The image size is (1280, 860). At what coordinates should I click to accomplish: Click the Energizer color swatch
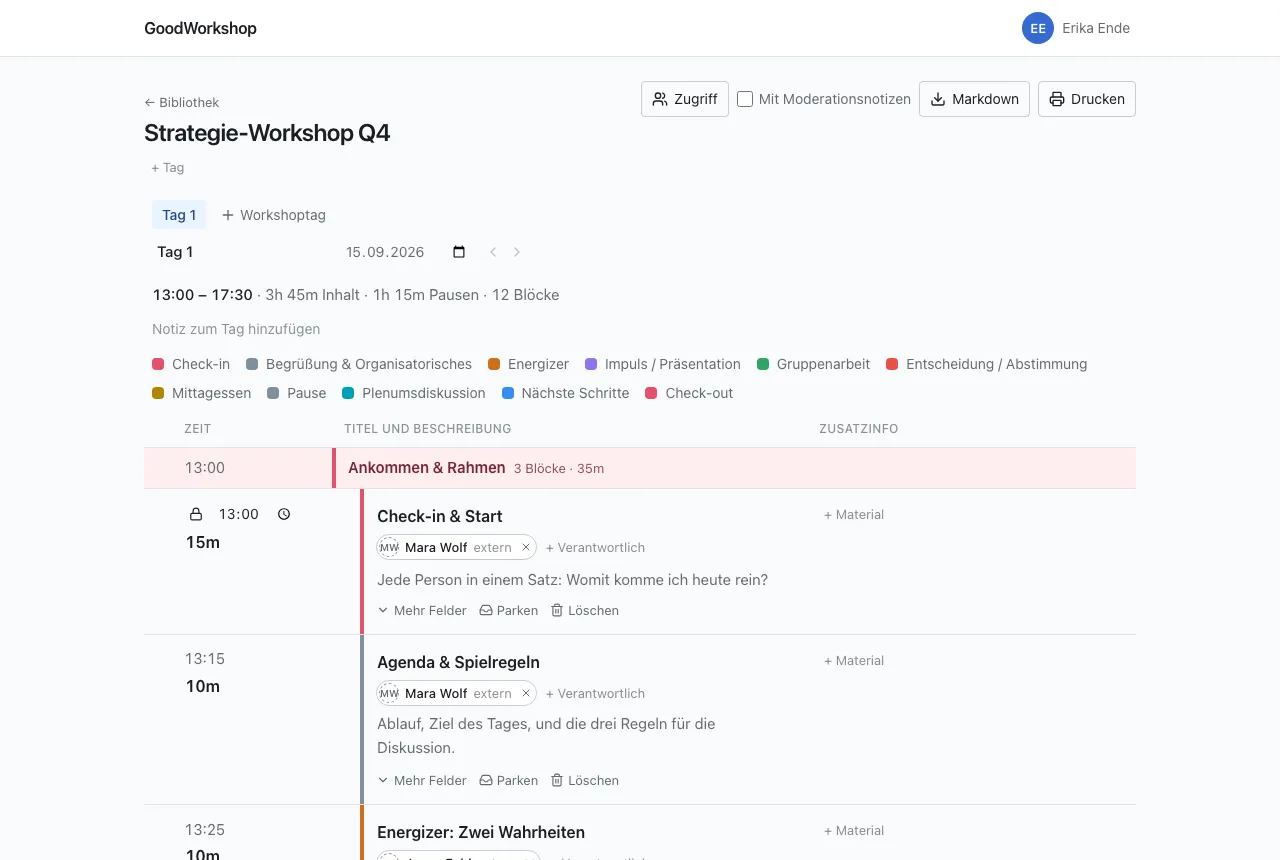[x=494, y=364]
